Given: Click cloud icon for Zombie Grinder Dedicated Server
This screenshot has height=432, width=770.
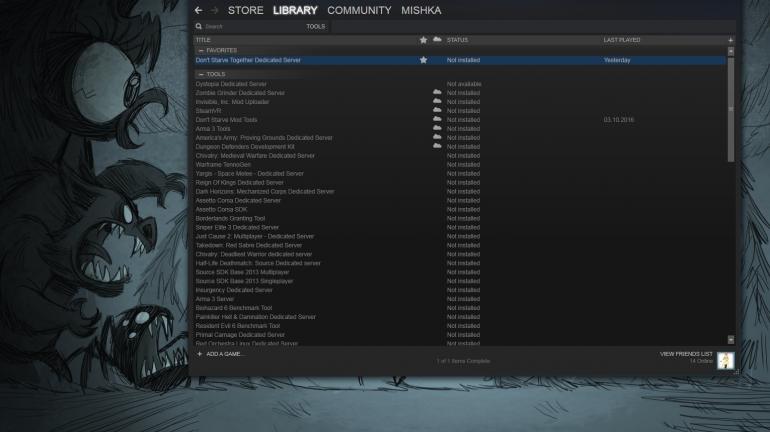Looking at the screenshot, I should tap(437, 92).
